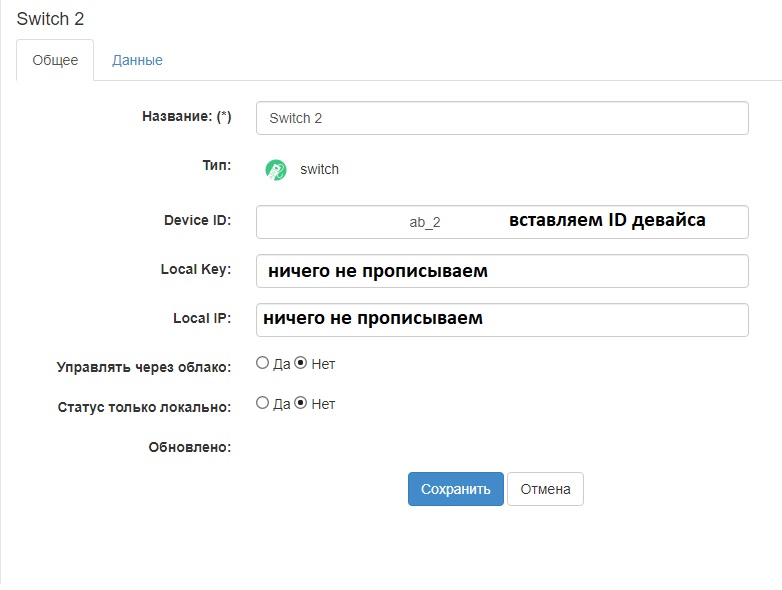Select Нет for Статус только локально
Screen dimensions: 782x590
(300, 402)
